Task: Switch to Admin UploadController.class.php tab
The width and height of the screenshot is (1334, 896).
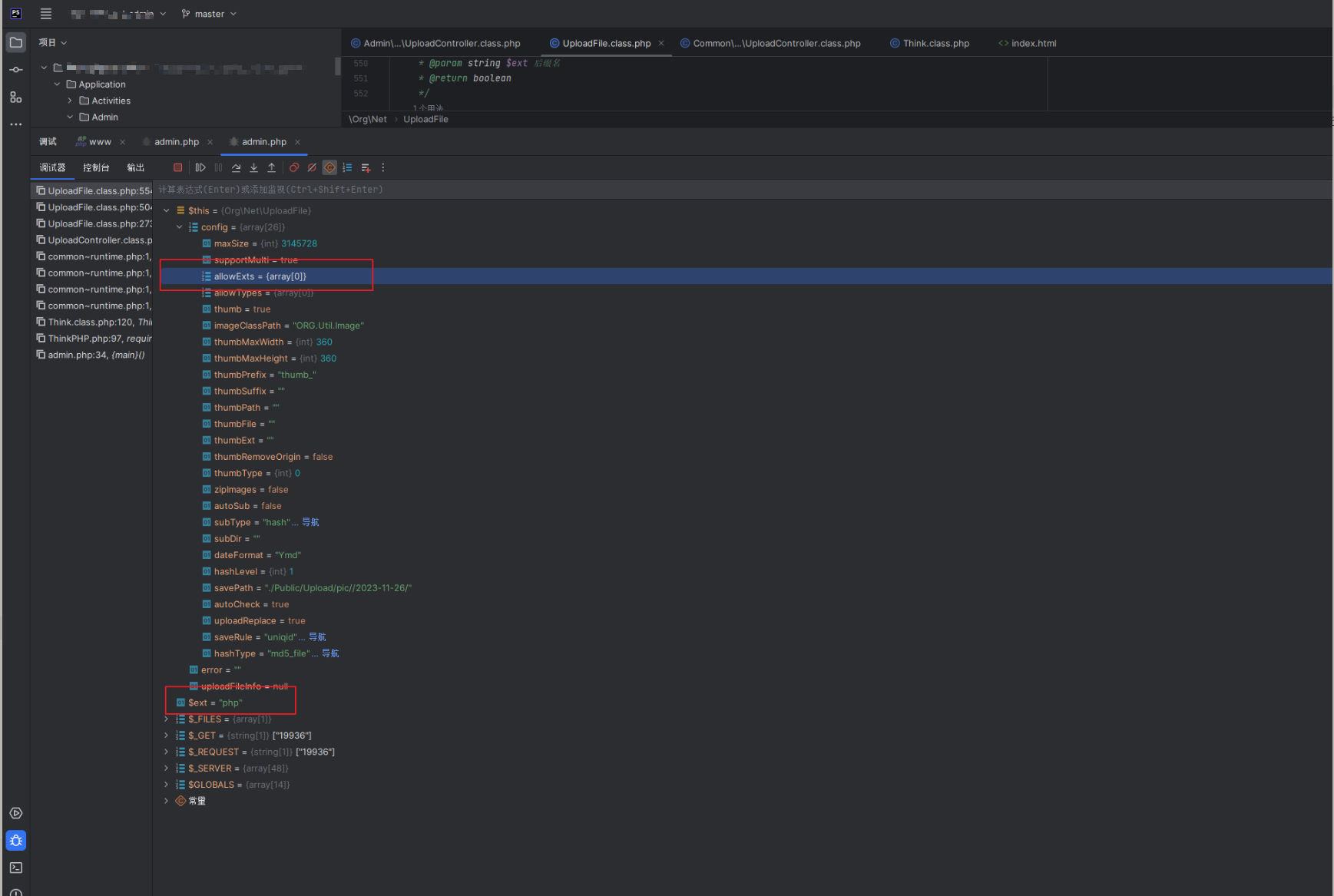Action: click(x=435, y=43)
